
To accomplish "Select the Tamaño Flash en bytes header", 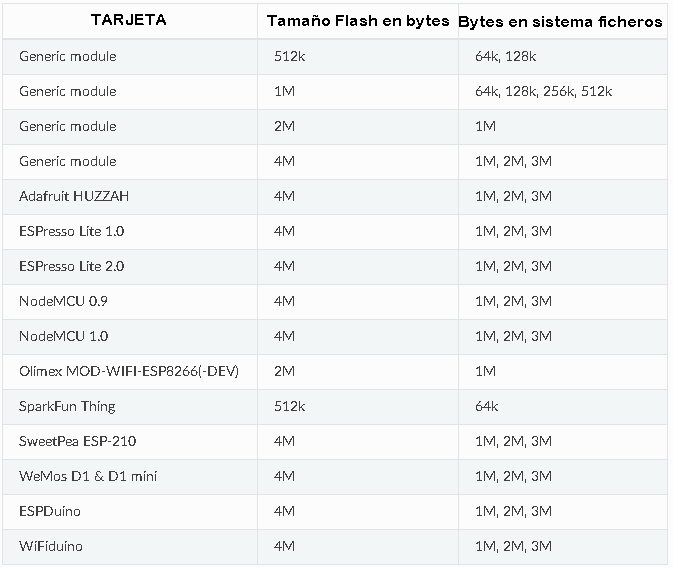I will point(358,21).
